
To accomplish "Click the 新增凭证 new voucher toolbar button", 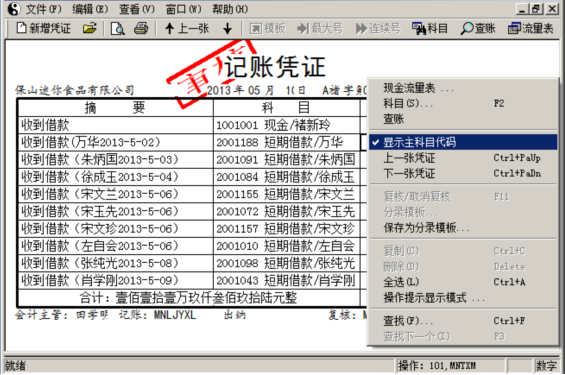I will pyautogui.click(x=44, y=28).
